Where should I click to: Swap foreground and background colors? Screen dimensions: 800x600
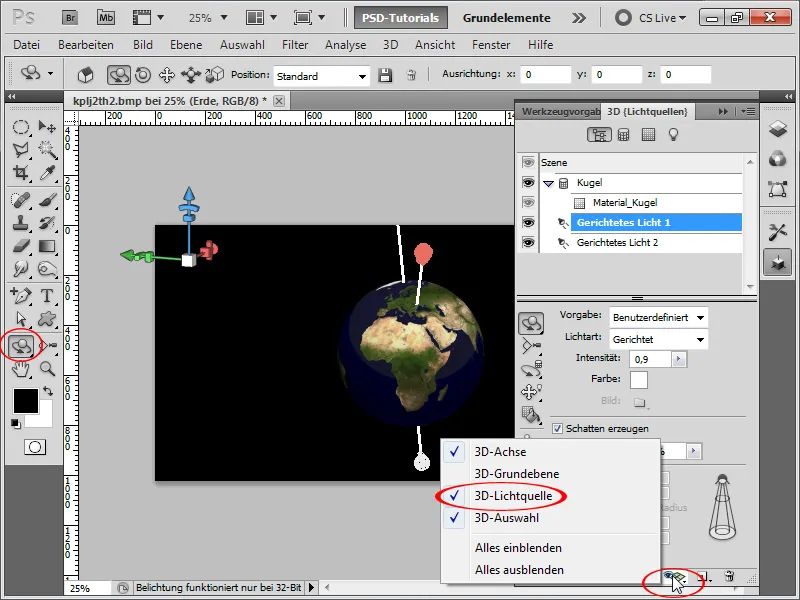pos(48,391)
